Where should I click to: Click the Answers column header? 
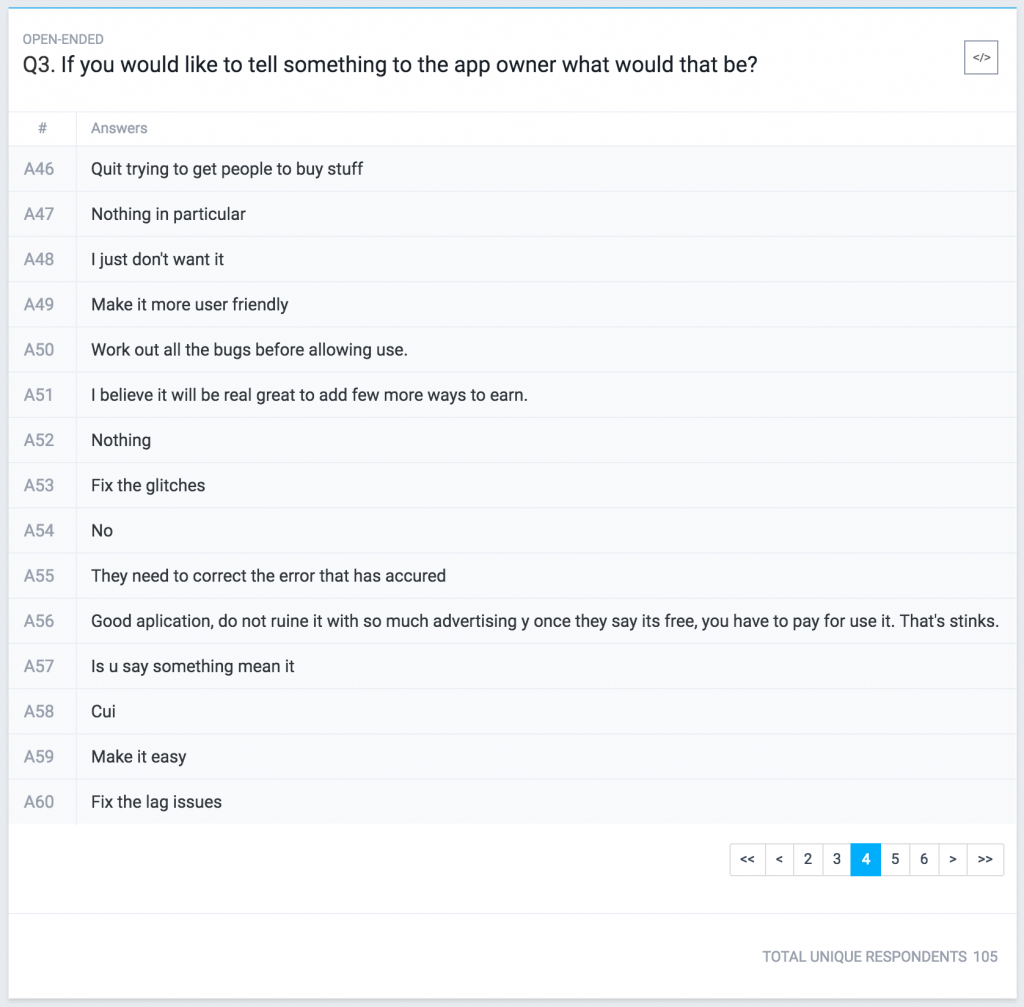(x=119, y=128)
